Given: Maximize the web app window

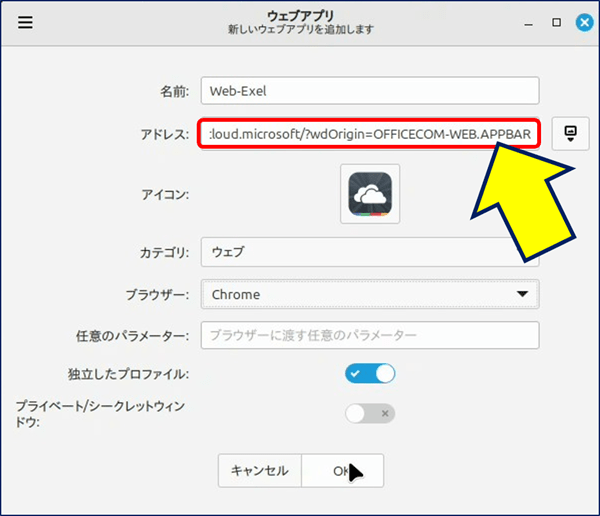Looking at the screenshot, I should tap(556, 23).
